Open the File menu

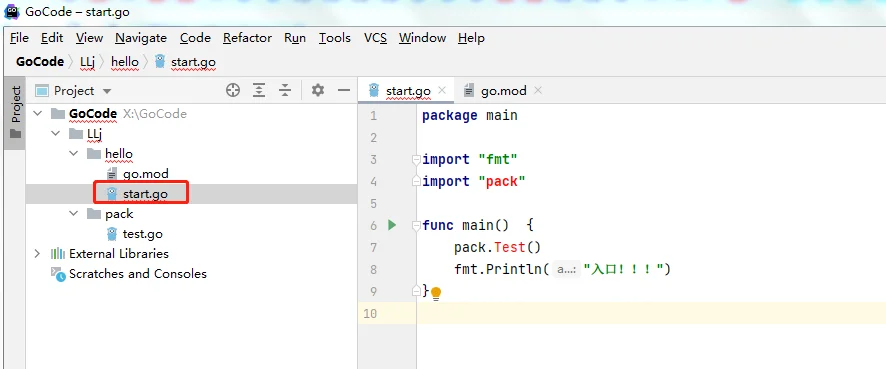point(19,38)
